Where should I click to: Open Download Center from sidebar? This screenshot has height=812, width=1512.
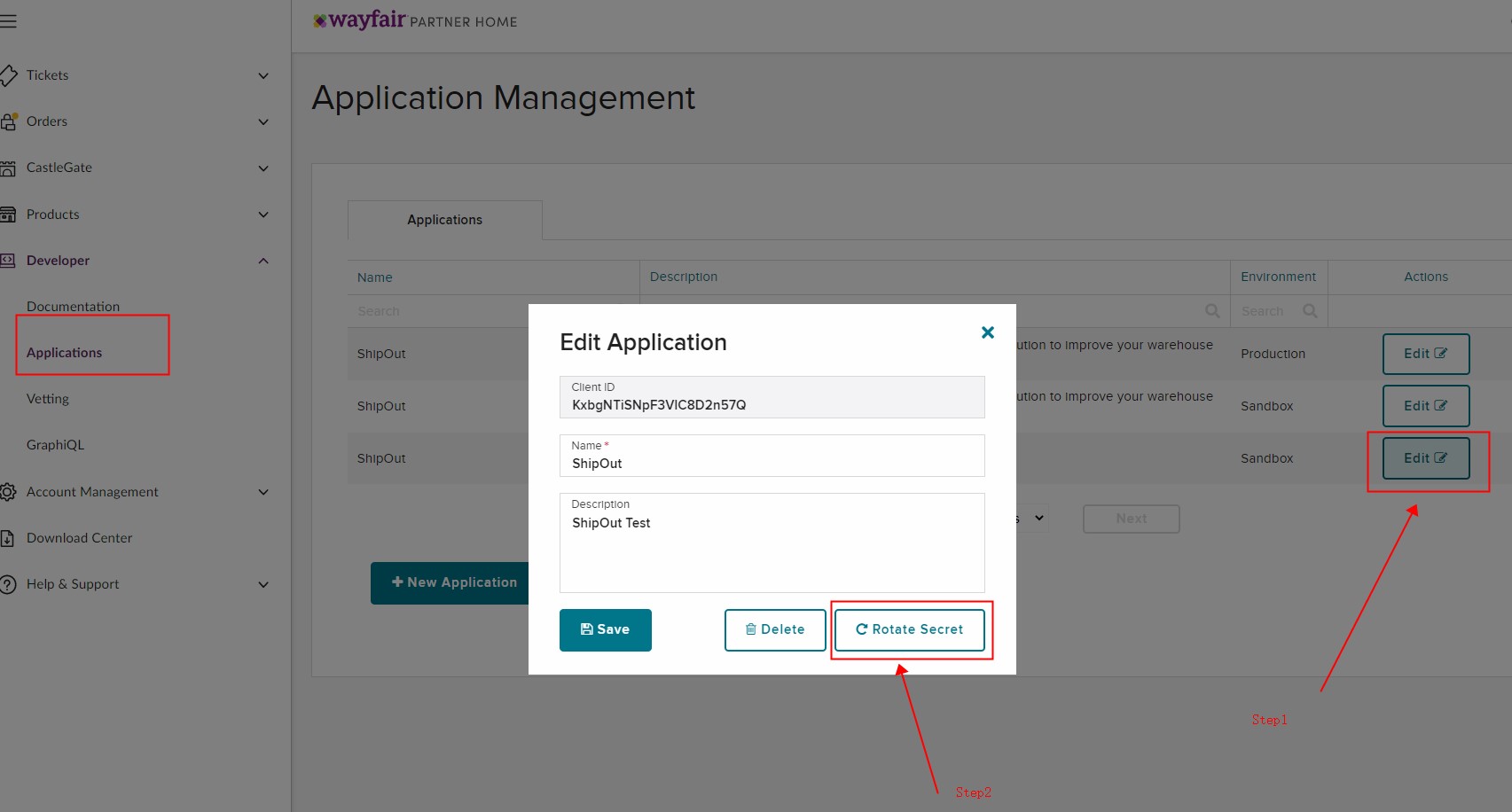(79, 538)
